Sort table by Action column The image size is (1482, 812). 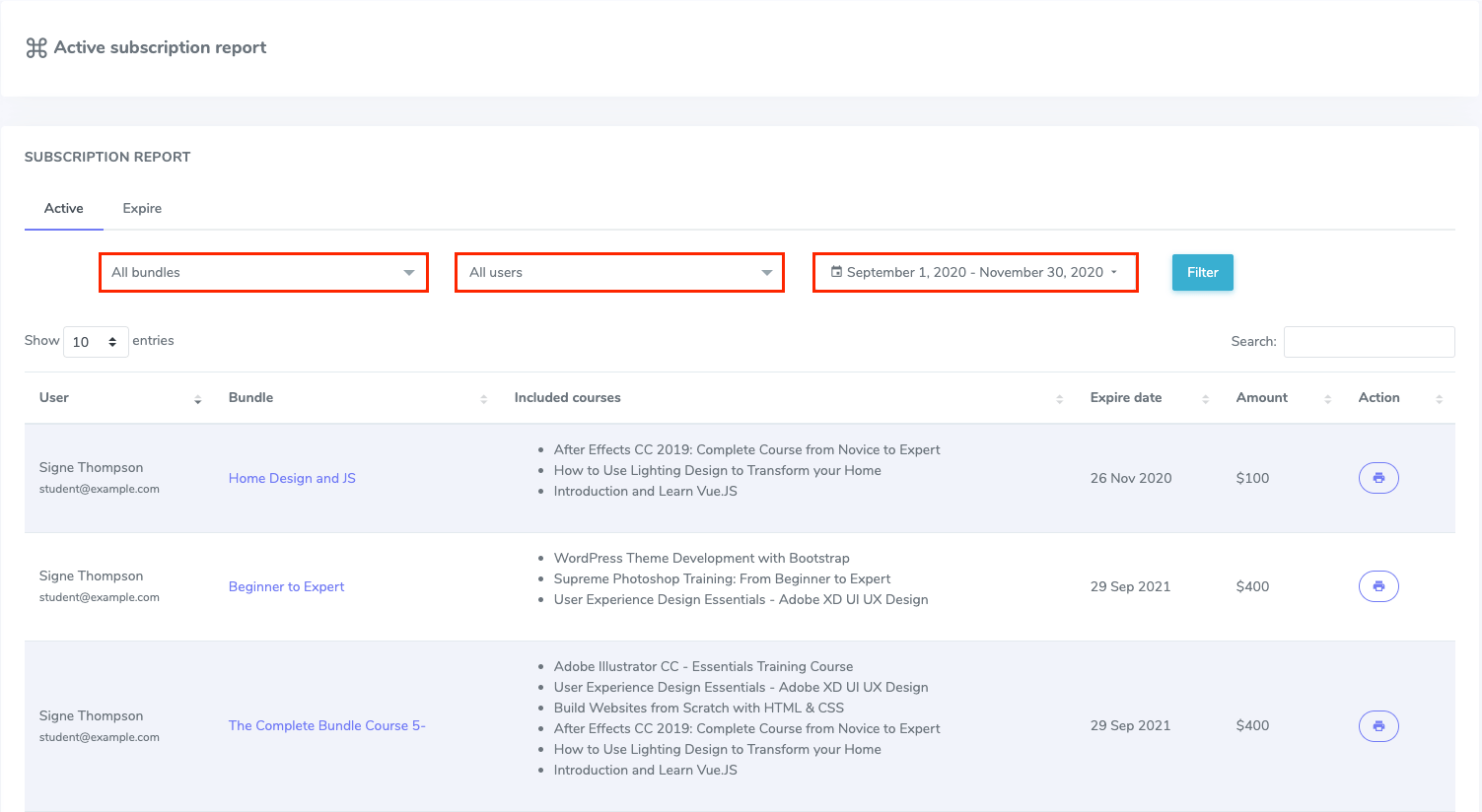coord(1439,399)
